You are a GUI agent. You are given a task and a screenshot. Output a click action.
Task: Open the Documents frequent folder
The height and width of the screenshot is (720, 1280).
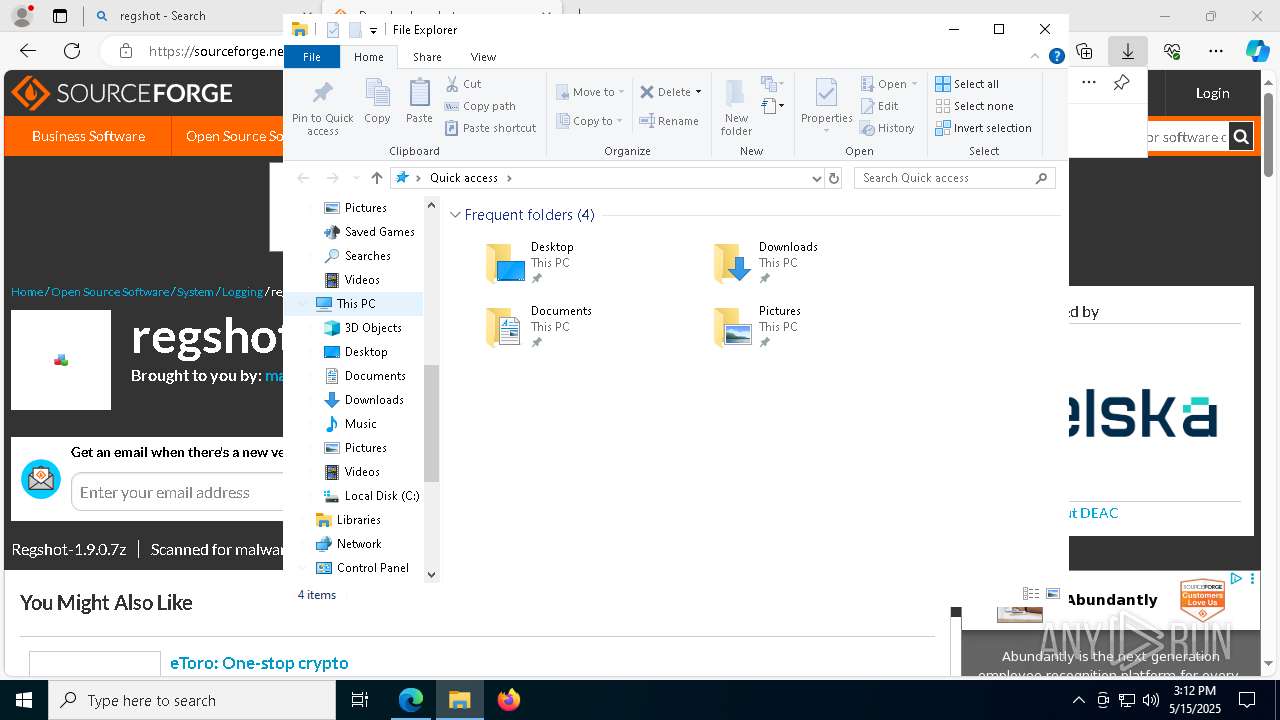[539, 327]
